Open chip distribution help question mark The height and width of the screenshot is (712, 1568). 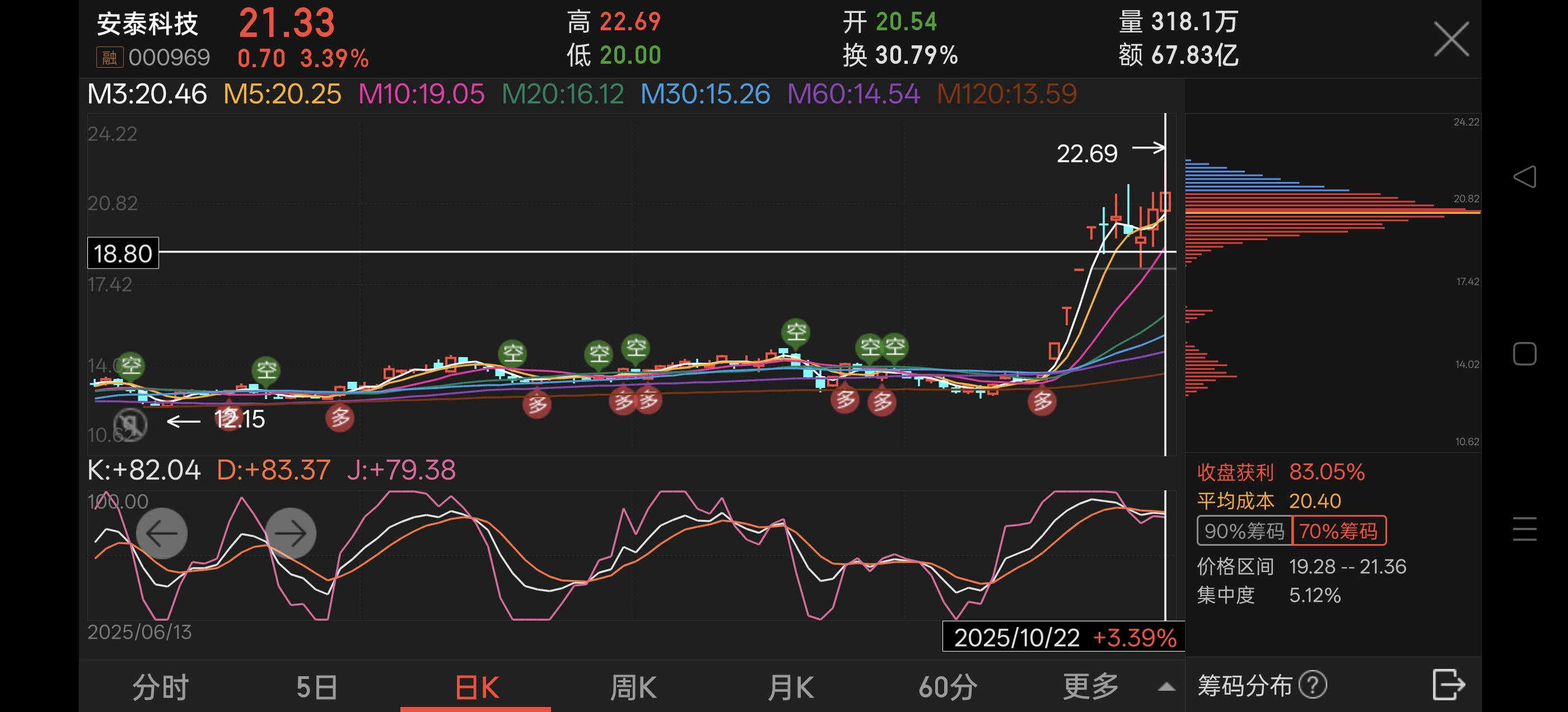click(1312, 685)
